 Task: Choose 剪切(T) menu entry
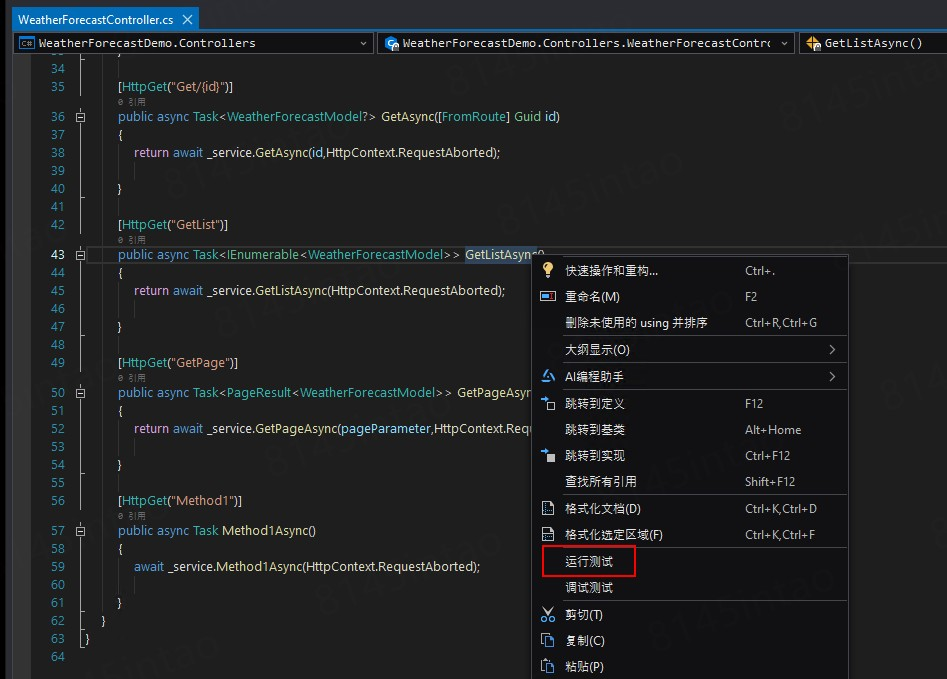pyautogui.click(x=690, y=614)
